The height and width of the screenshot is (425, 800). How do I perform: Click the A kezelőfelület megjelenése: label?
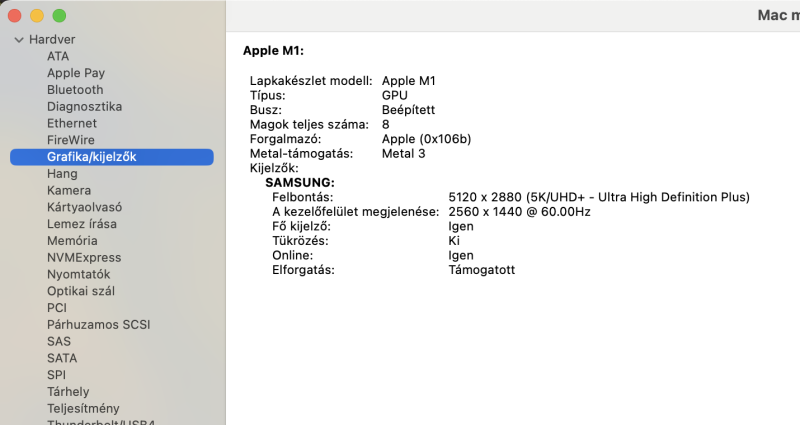356,212
